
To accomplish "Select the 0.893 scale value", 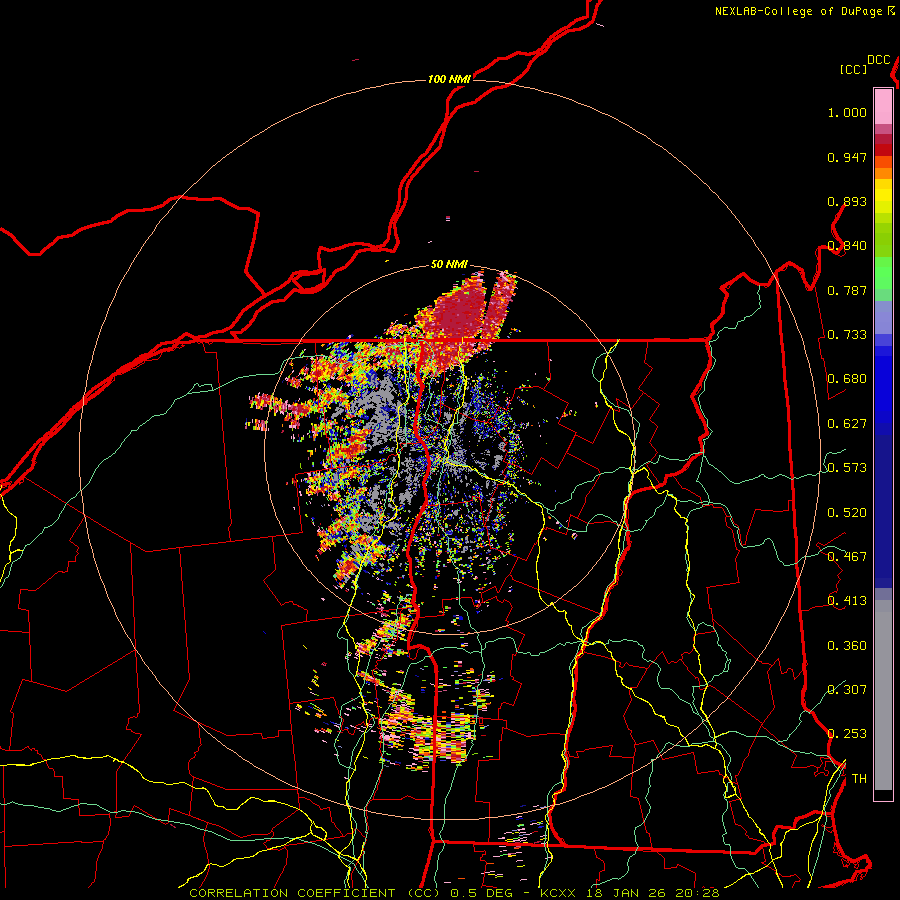I will tap(847, 201).
